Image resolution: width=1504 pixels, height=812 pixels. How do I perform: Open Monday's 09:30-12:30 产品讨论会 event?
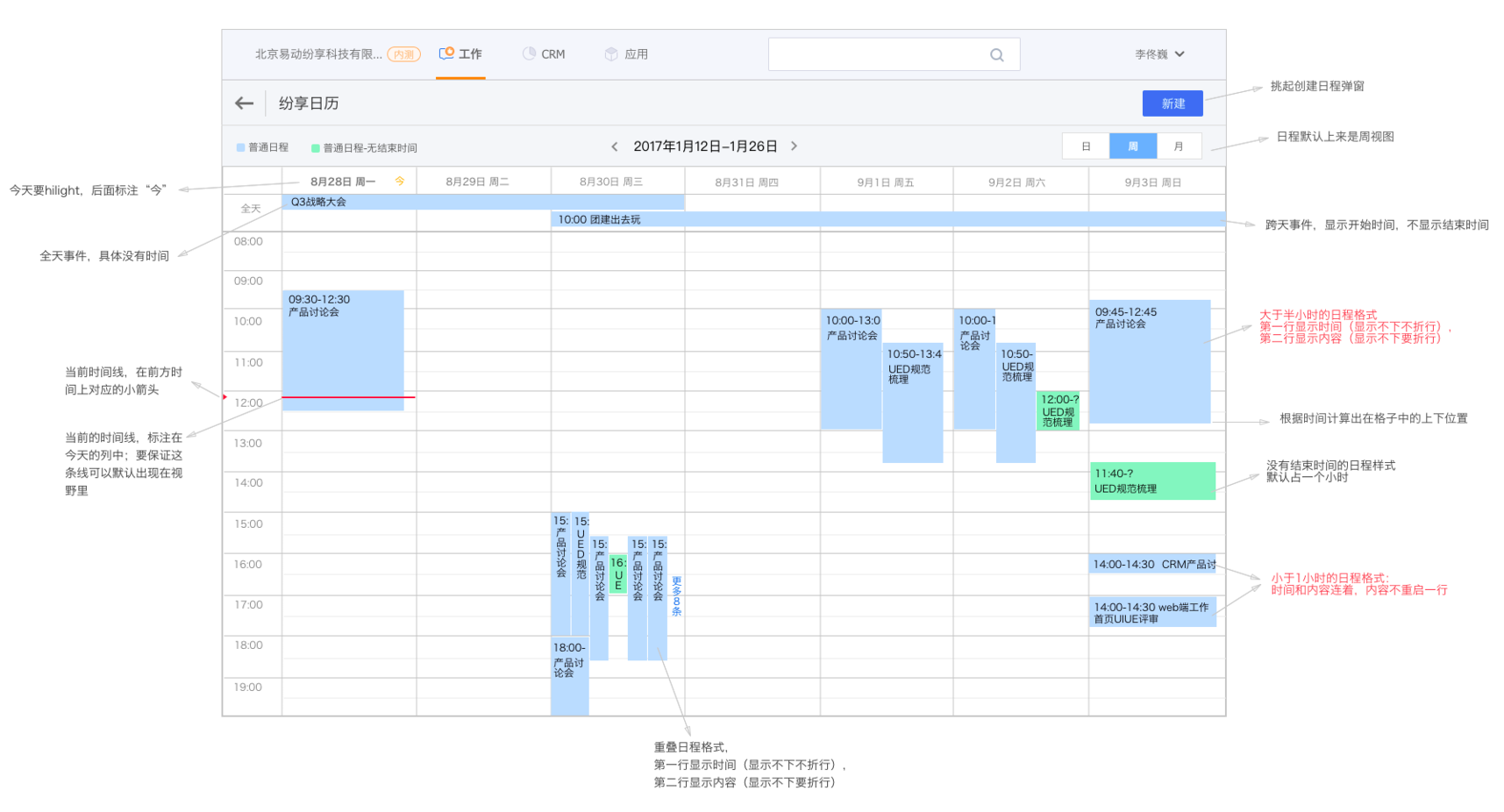click(x=343, y=350)
